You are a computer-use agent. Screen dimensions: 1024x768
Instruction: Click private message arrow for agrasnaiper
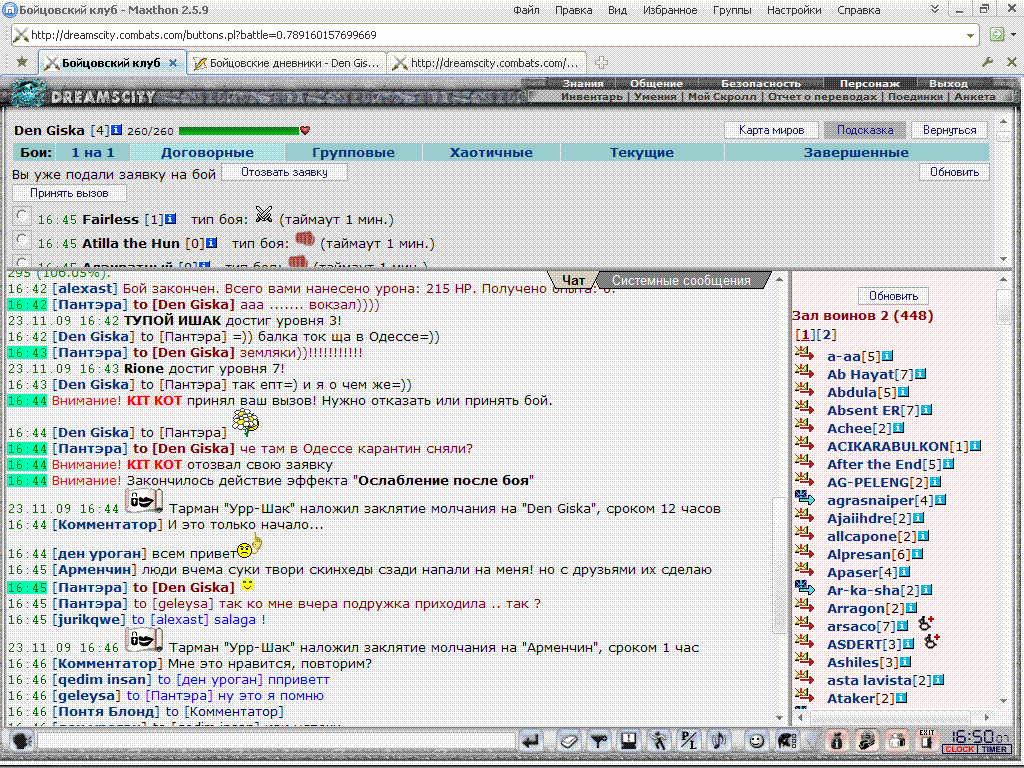[805, 498]
